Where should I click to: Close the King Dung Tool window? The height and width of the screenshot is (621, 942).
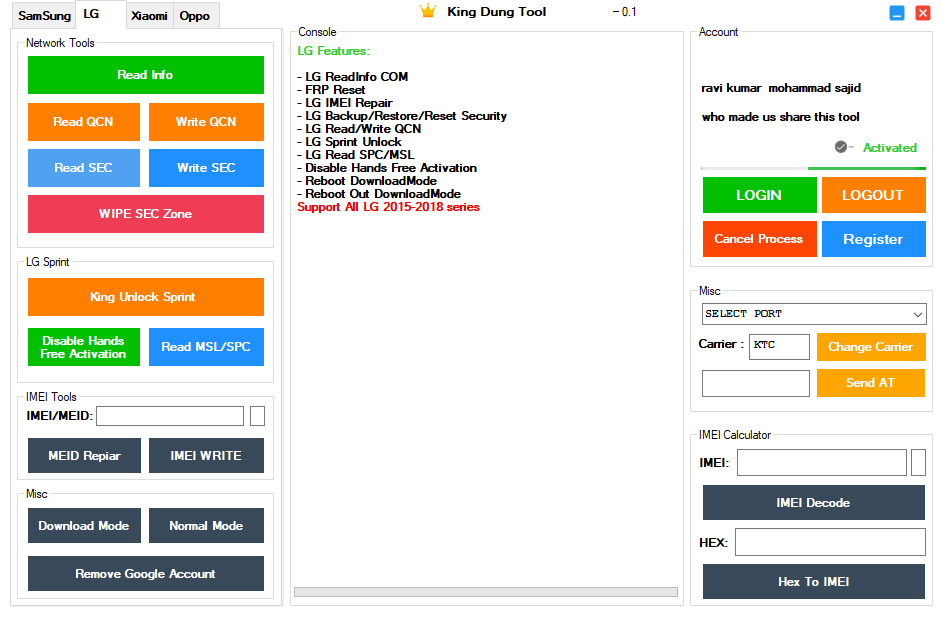click(x=922, y=13)
